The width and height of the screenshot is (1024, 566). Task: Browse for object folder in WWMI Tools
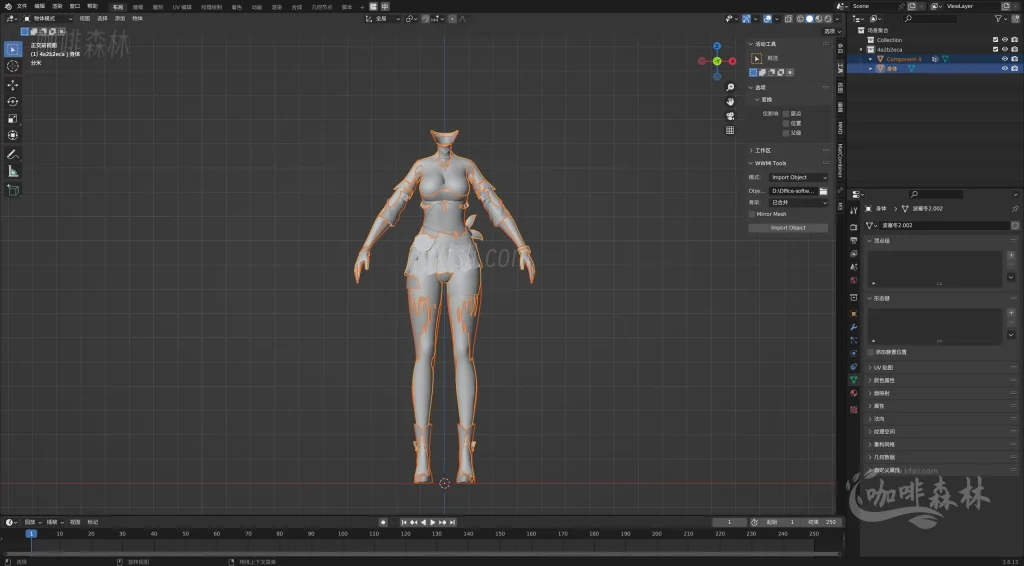(824, 191)
